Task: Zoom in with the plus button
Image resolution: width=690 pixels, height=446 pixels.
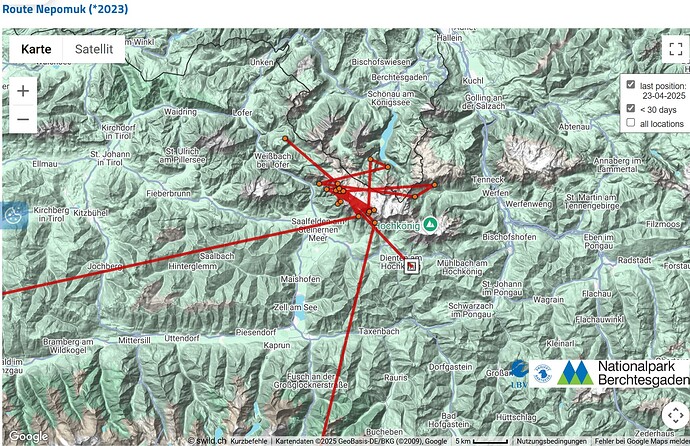Action: [23, 91]
